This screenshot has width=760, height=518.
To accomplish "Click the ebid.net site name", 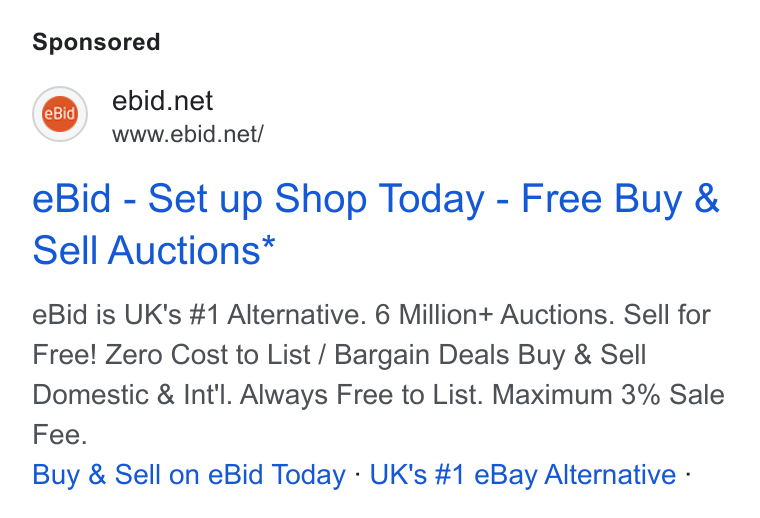I will pos(162,101).
